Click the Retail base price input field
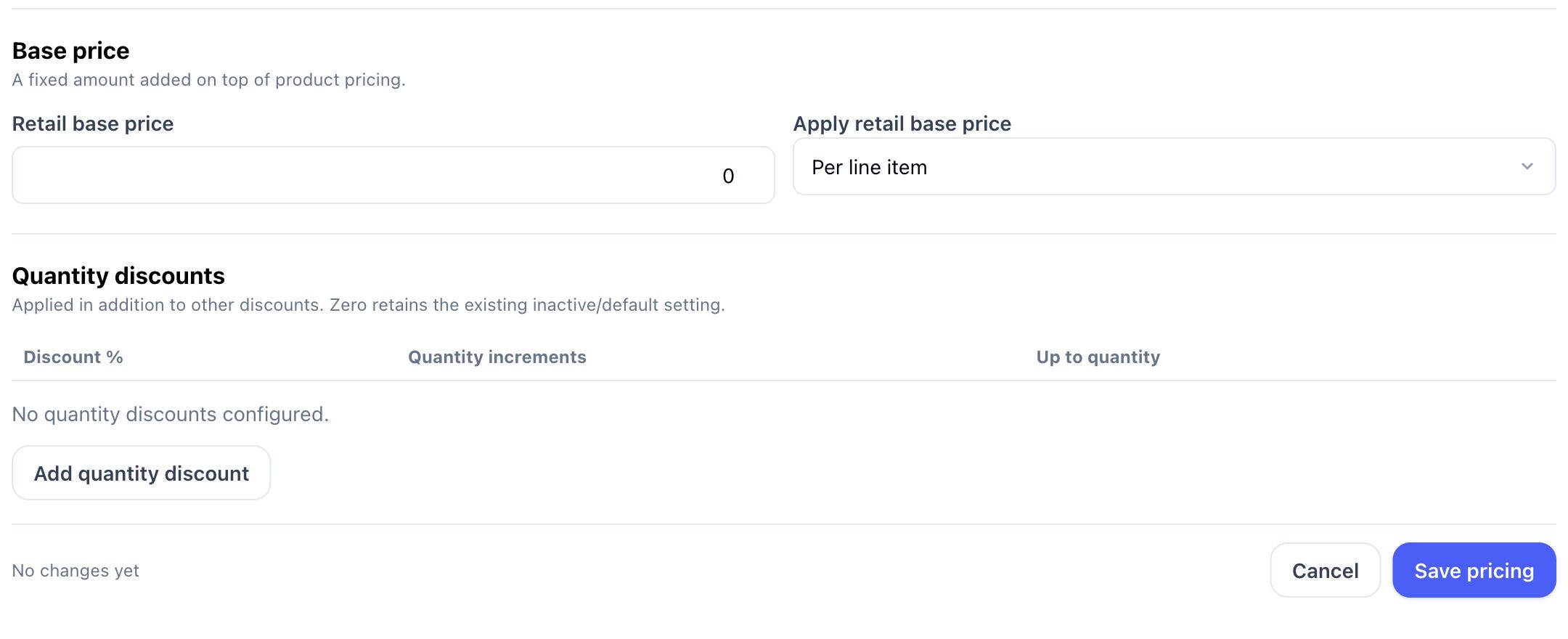Screen dimensions: 1568x639 point(393,175)
